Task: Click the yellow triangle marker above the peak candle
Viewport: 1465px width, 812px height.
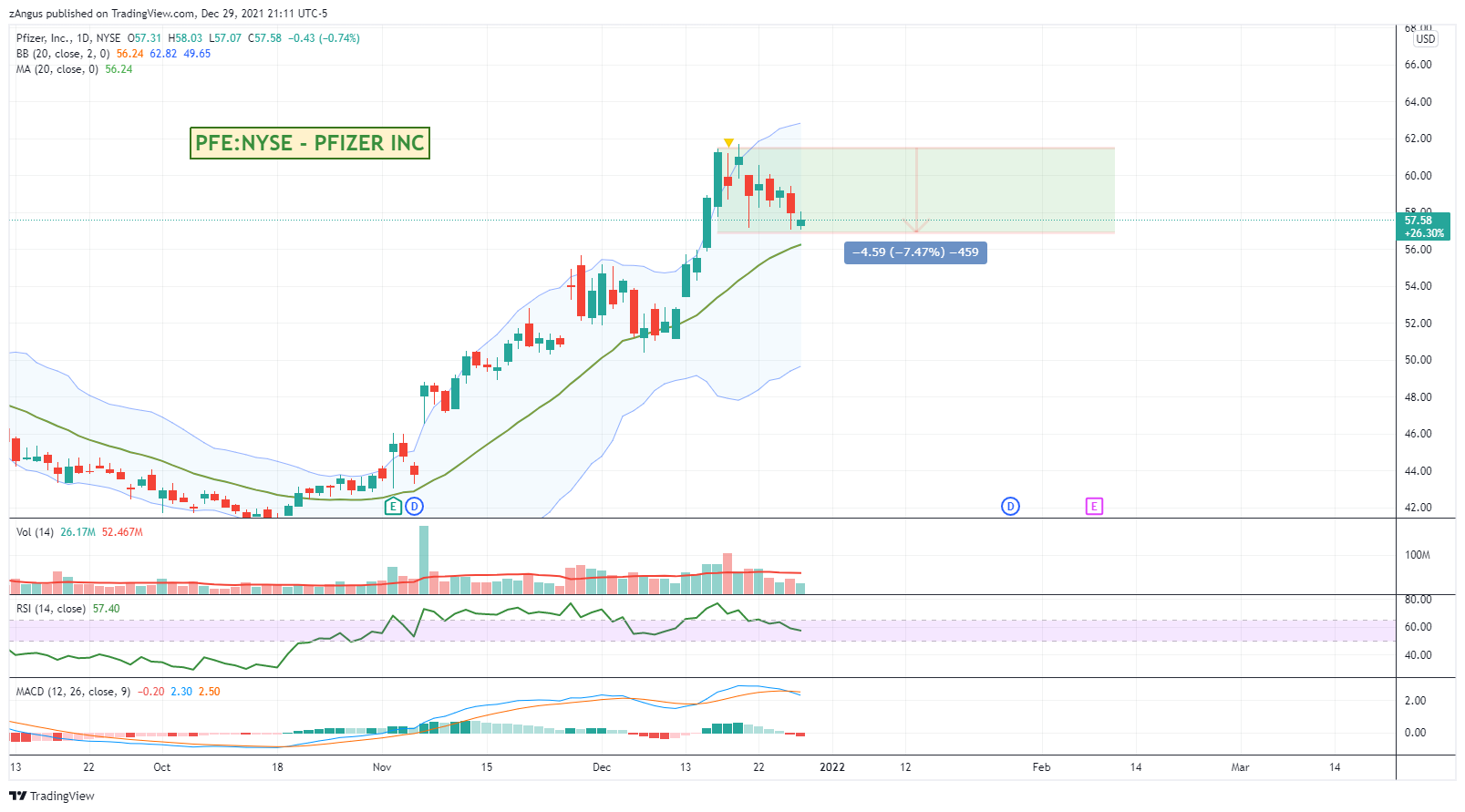Action: pos(728,142)
